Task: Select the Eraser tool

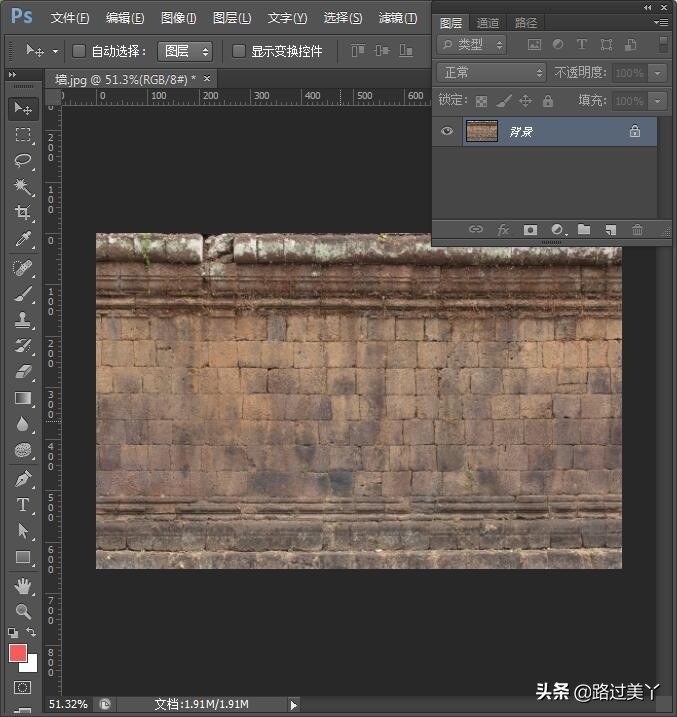Action: (23, 371)
